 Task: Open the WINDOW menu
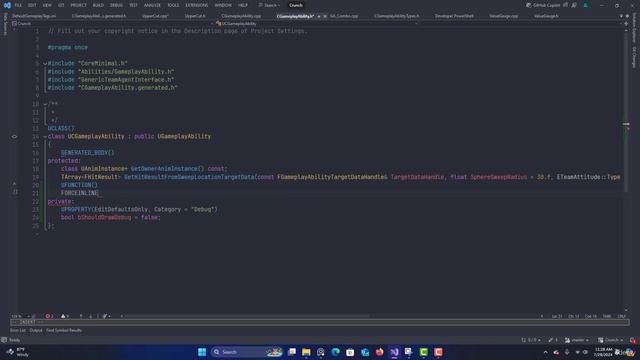tap(223, 5)
